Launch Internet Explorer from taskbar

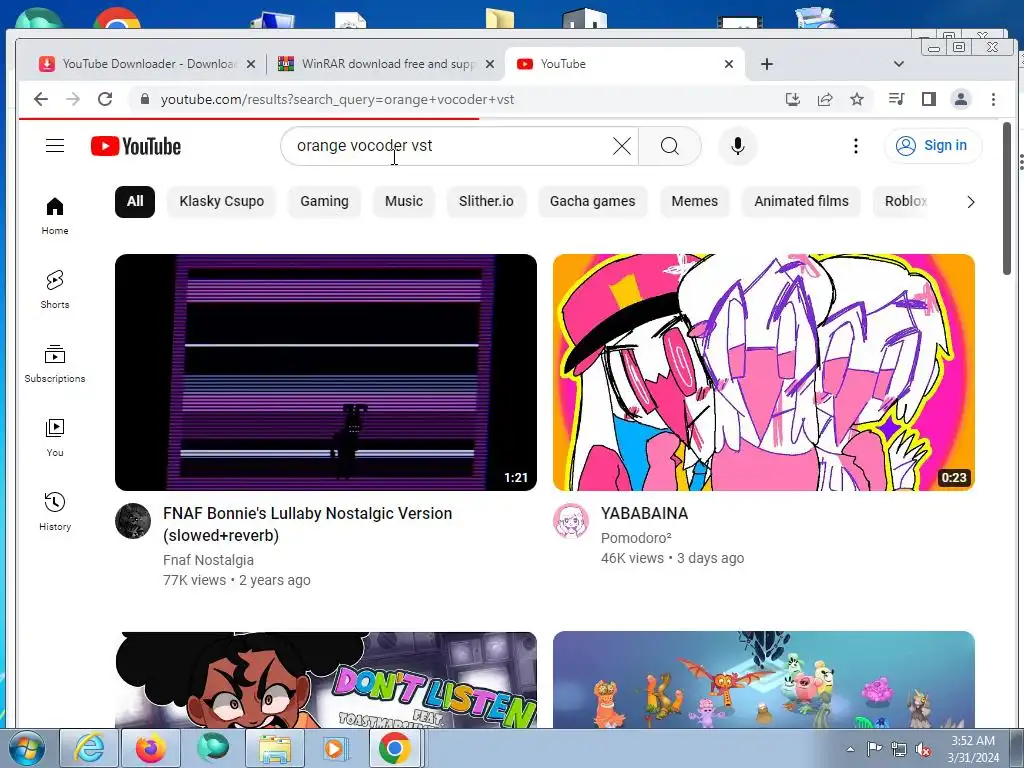(x=89, y=748)
